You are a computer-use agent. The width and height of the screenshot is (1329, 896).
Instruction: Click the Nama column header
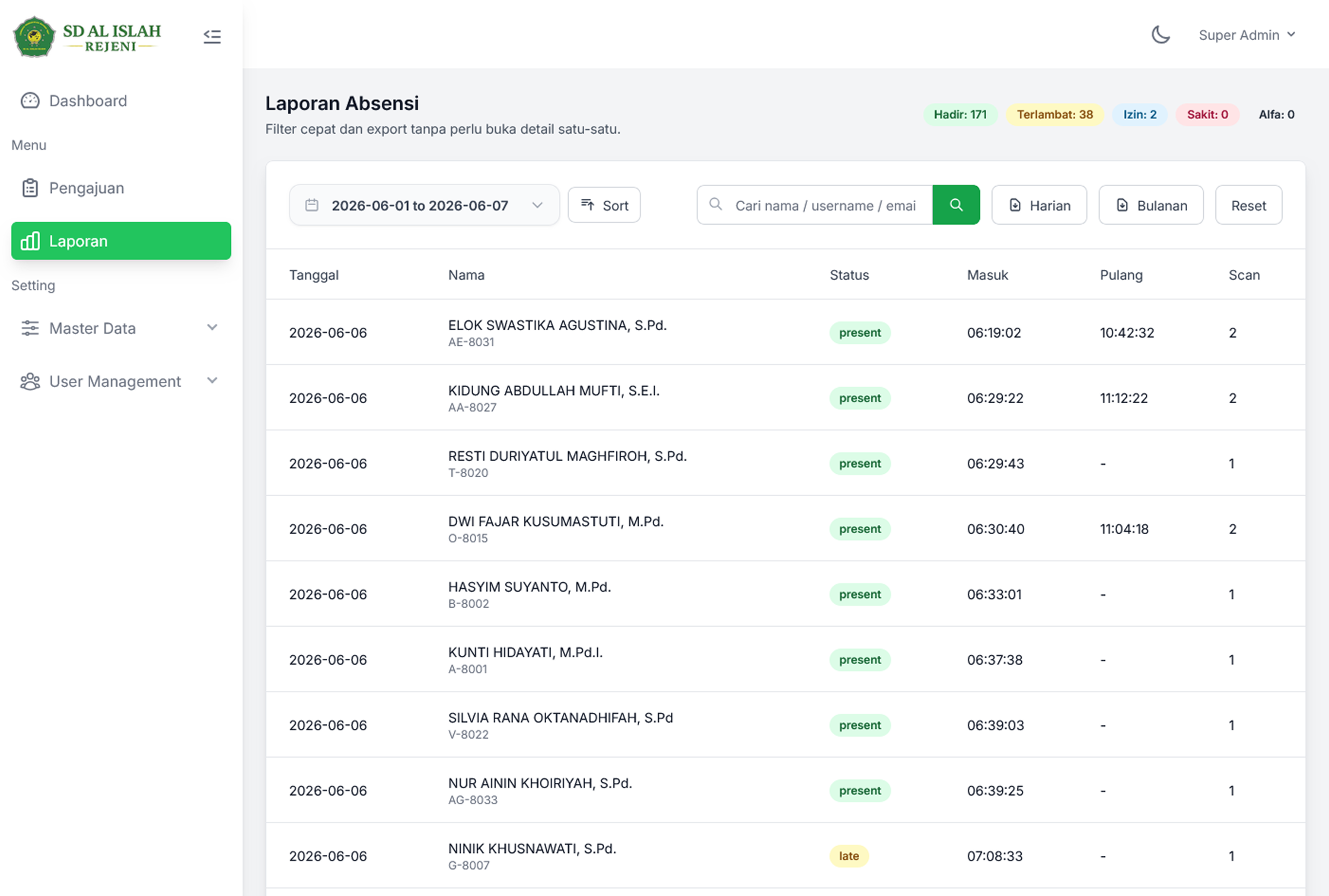tap(466, 275)
